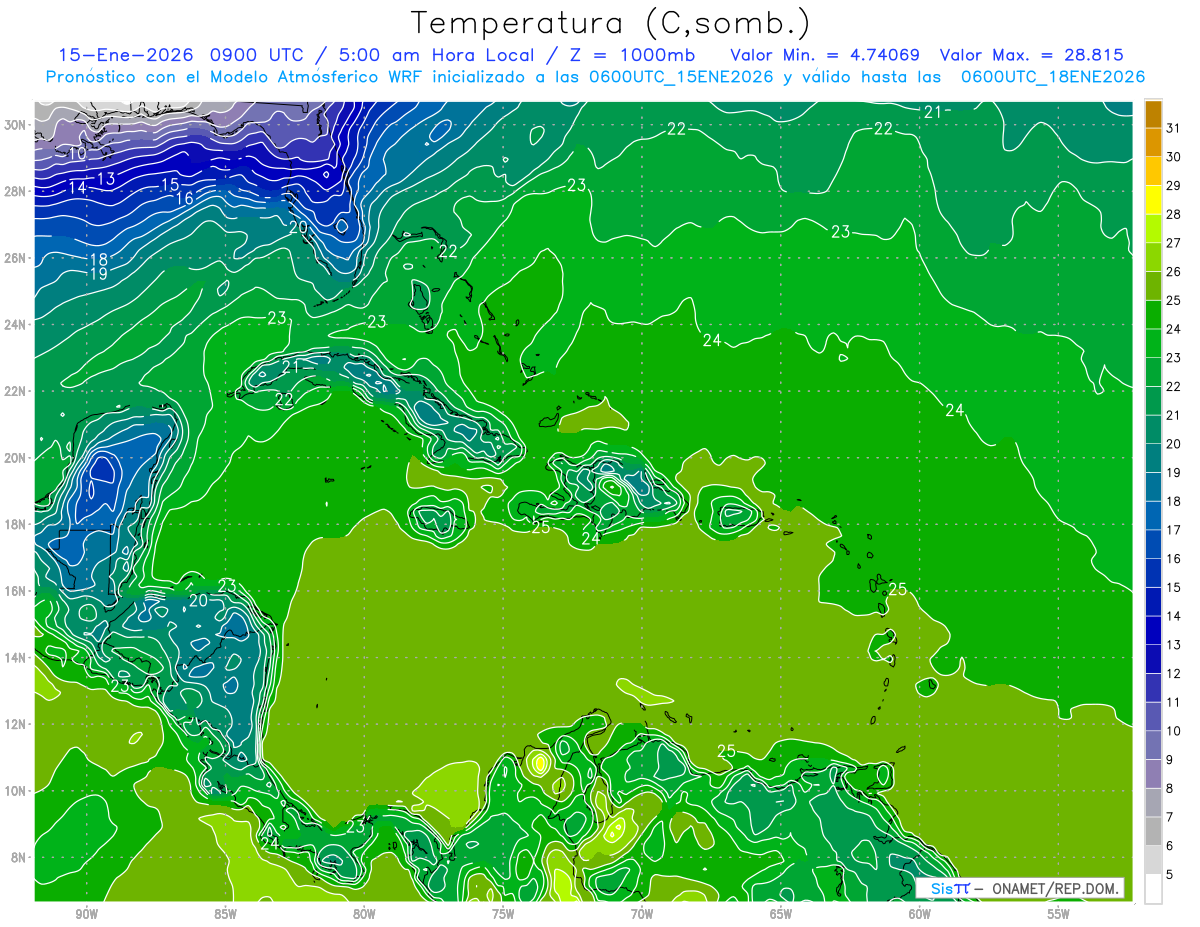Select the white legend swatch below 5

(x=1153, y=889)
